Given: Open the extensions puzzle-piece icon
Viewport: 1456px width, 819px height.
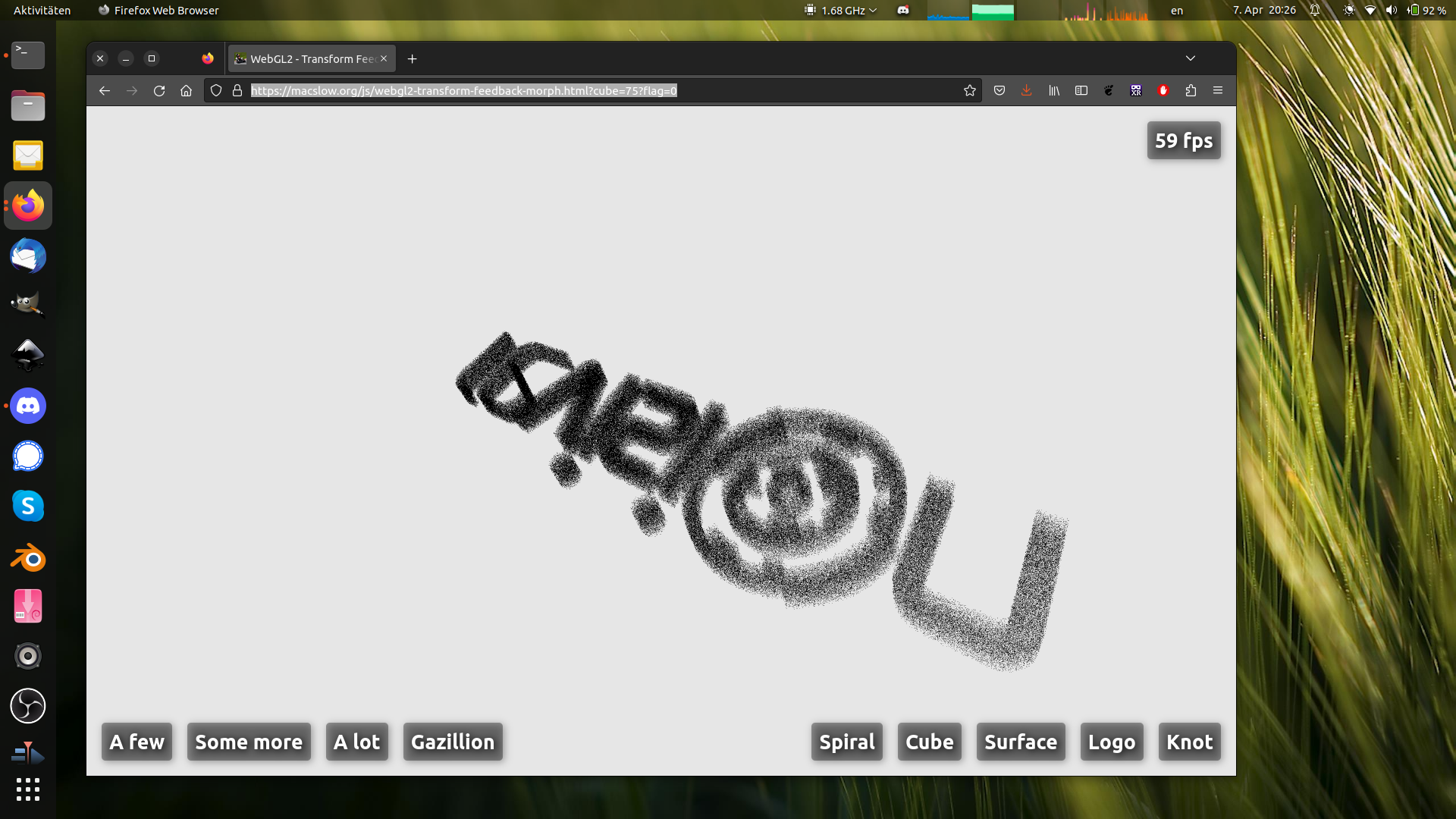Looking at the screenshot, I should coord(1191,91).
